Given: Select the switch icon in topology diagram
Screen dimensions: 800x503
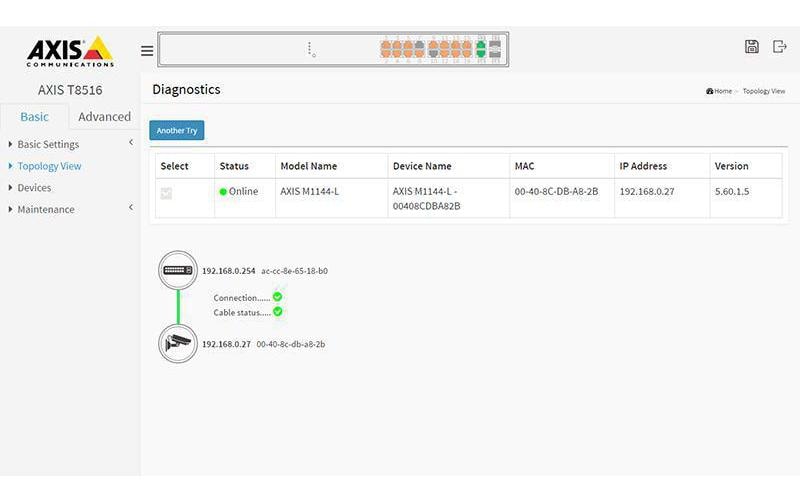Looking at the screenshot, I should tap(178, 270).
